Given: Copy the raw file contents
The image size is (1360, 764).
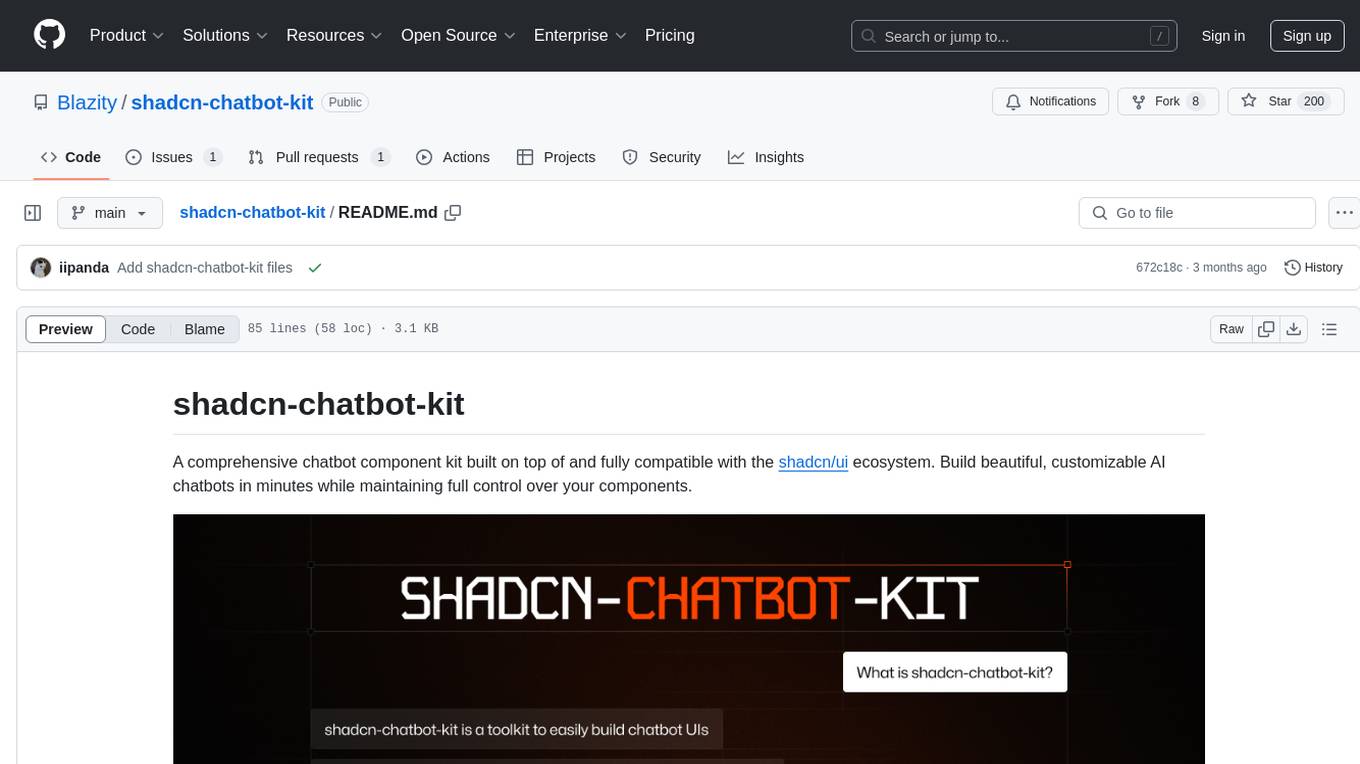Looking at the screenshot, I should pos(1266,329).
